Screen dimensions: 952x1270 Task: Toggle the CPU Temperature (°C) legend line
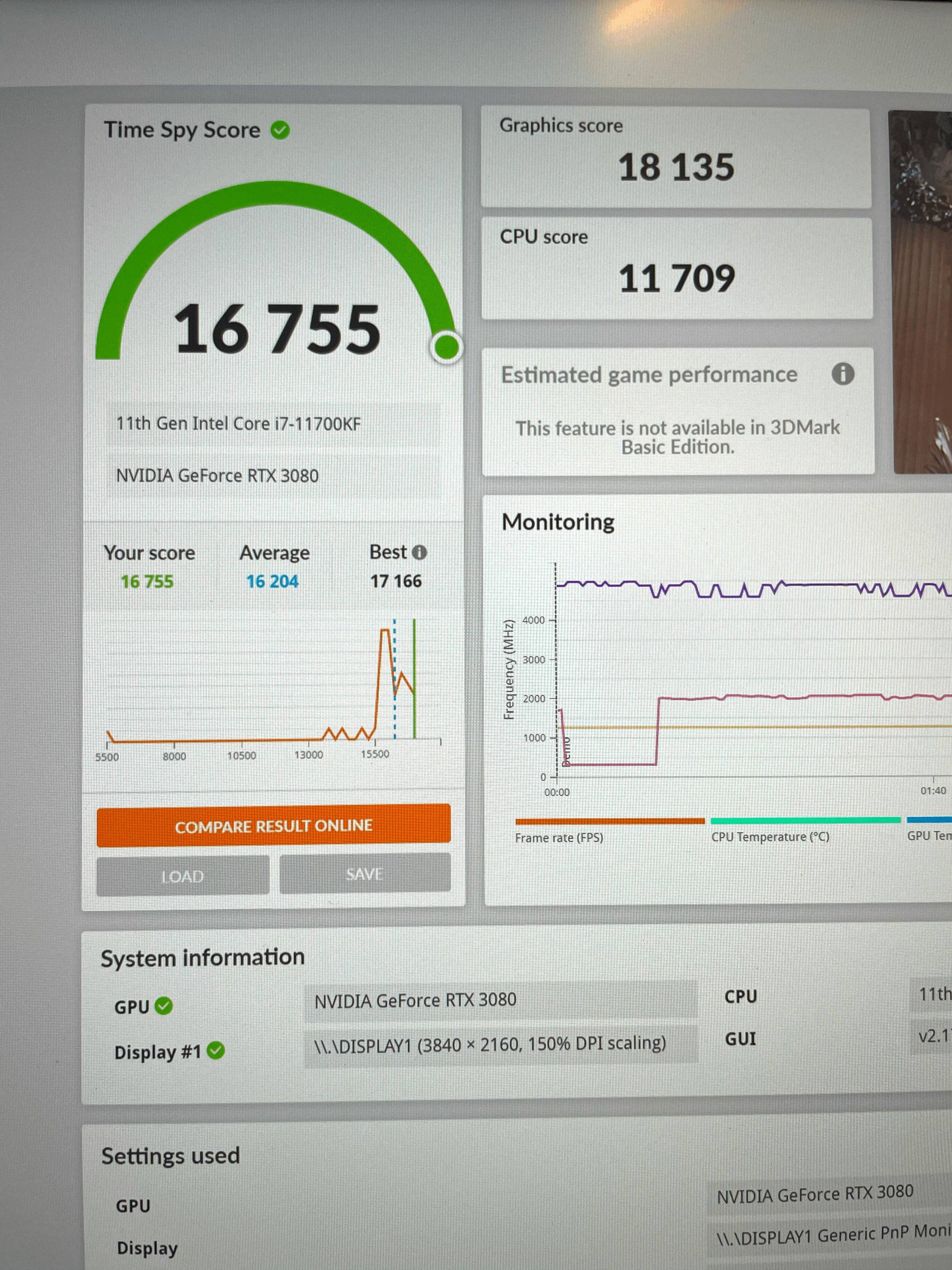805,821
